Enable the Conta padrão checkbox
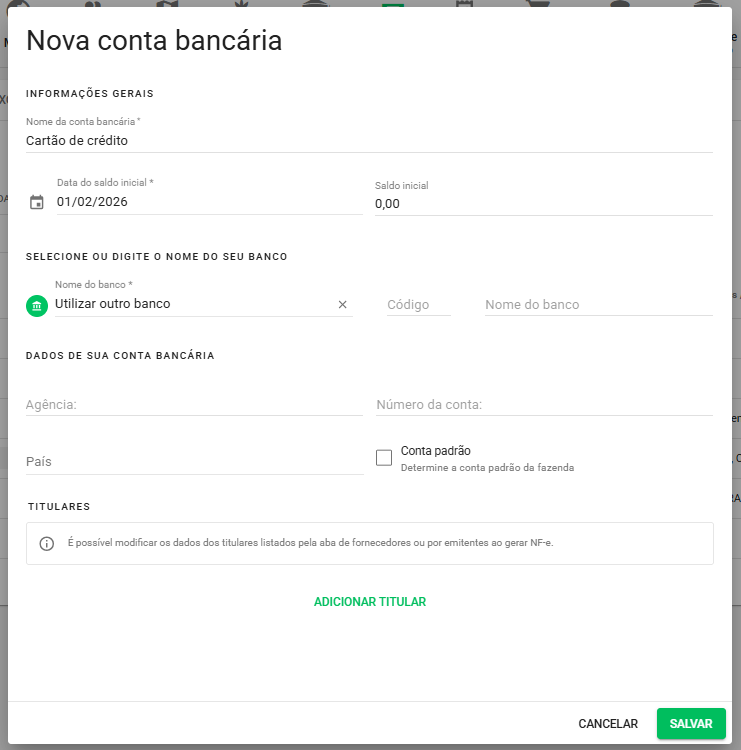Screen dimensions: 741x750 (384, 458)
